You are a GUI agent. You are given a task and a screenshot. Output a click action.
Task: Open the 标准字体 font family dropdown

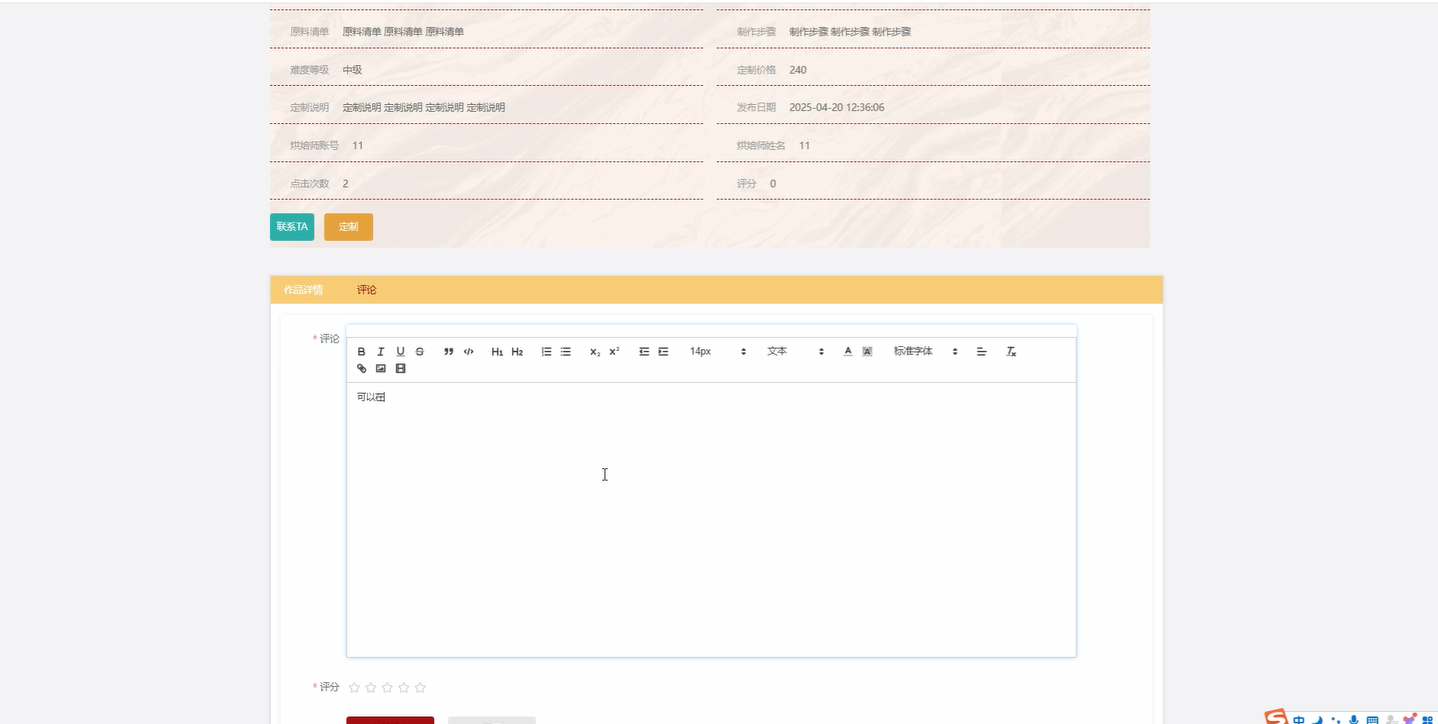click(926, 352)
